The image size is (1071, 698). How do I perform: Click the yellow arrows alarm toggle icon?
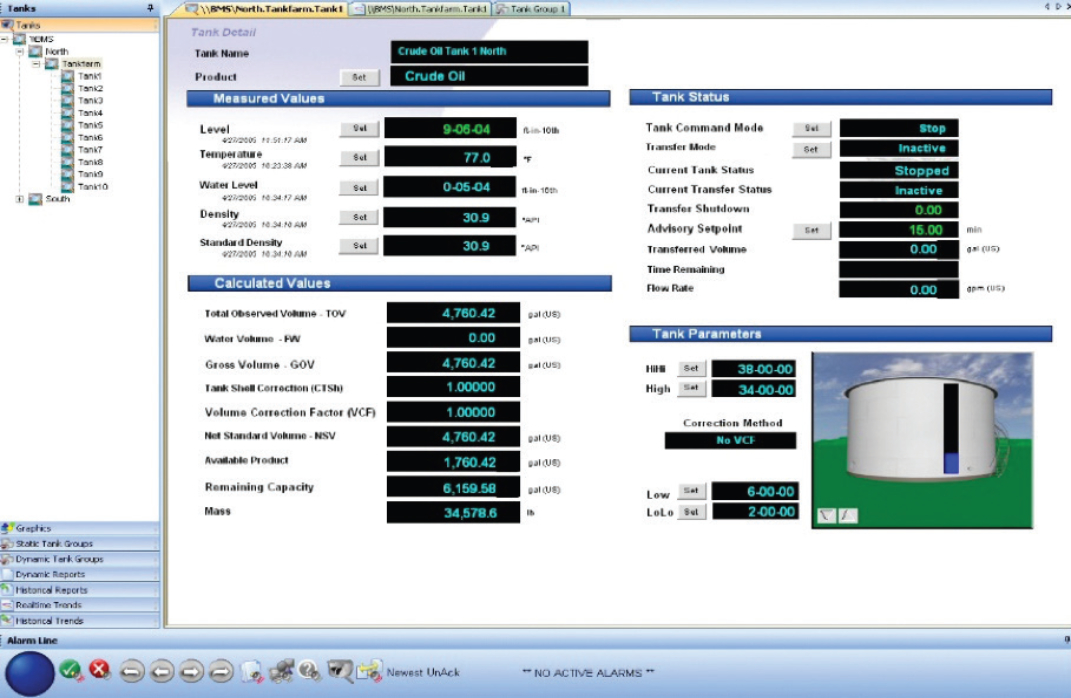(370, 671)
